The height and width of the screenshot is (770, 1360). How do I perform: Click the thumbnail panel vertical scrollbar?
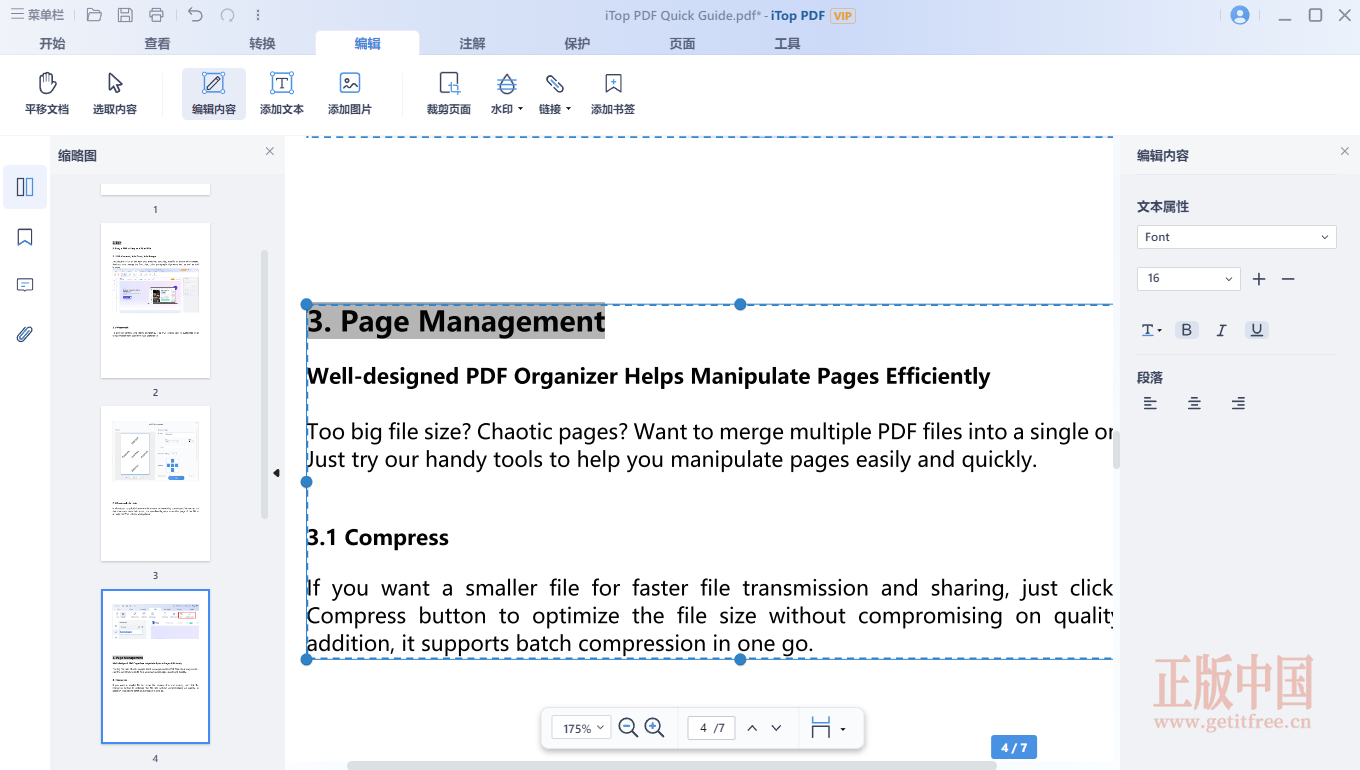(x=265, y=384)
